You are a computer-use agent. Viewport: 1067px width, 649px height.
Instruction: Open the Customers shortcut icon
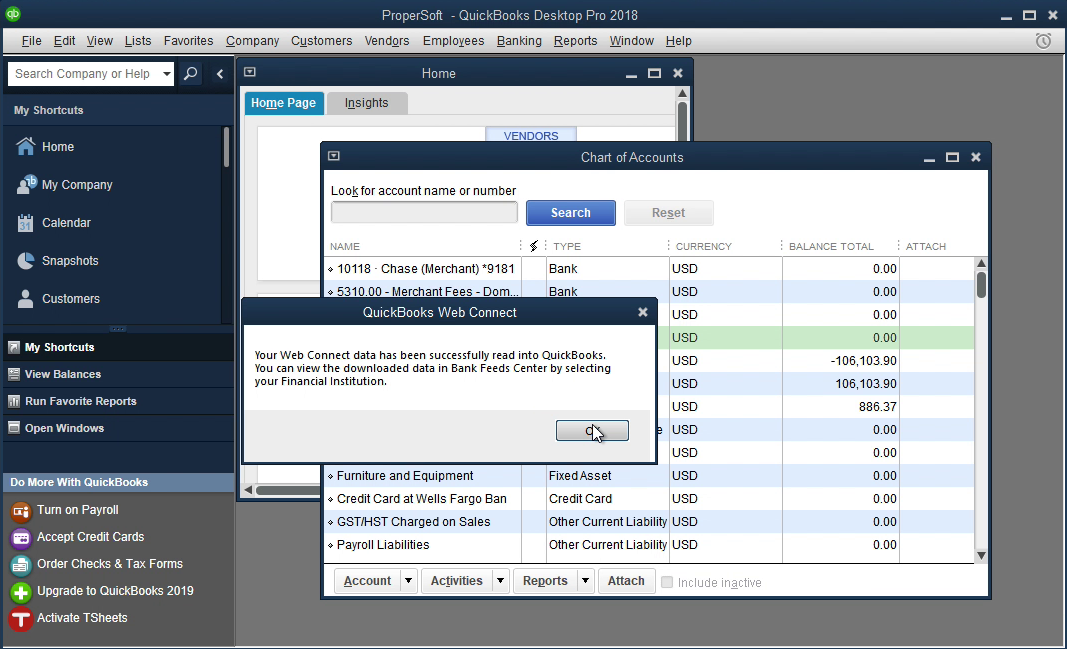point(25,299)
